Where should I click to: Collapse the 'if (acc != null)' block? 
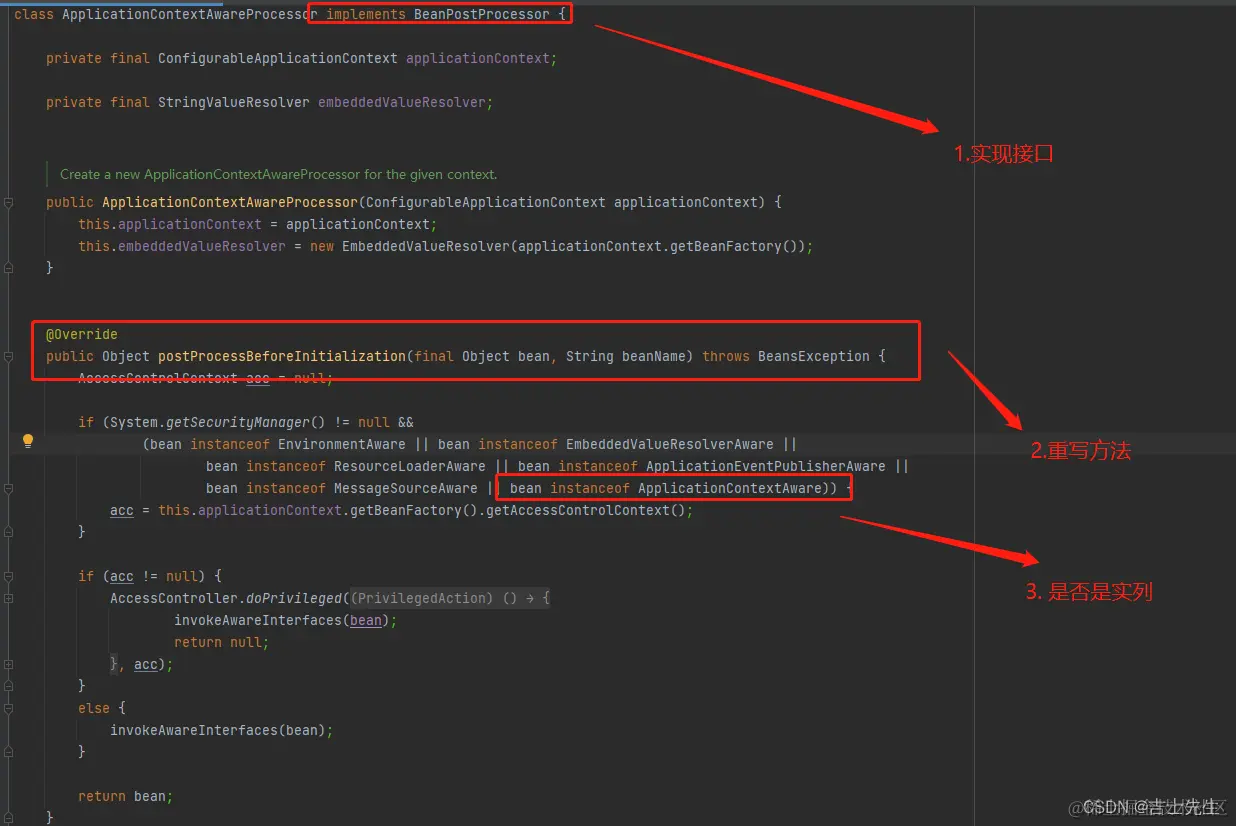(x=8, y=576)
